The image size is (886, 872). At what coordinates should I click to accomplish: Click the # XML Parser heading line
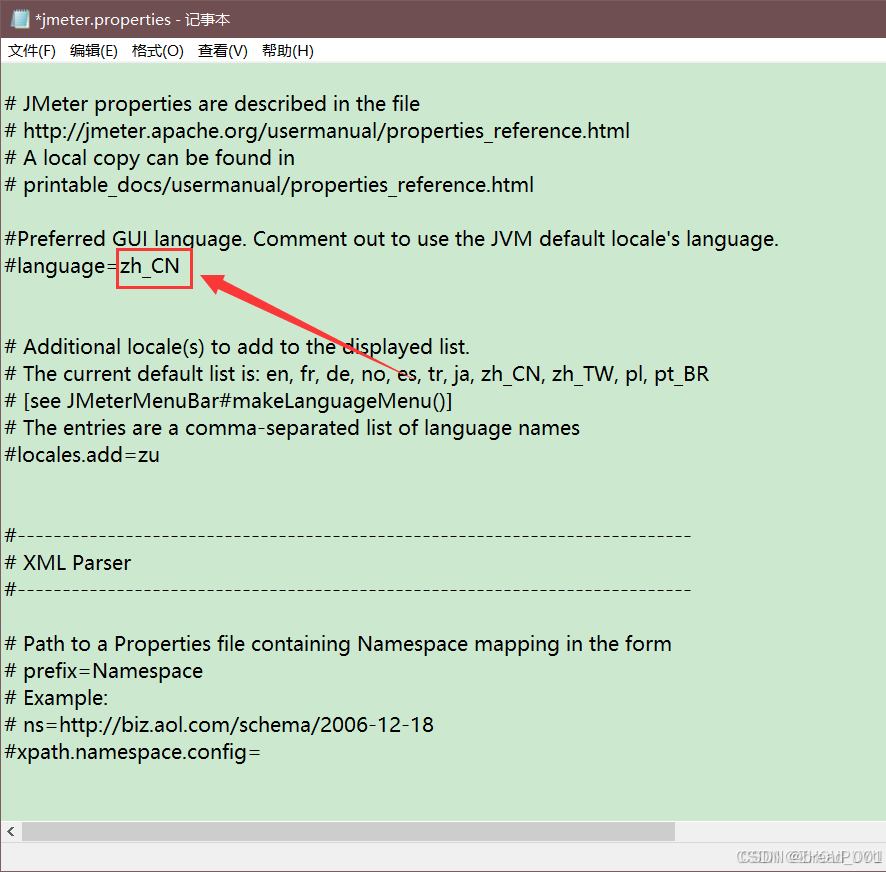pos(68,562)
